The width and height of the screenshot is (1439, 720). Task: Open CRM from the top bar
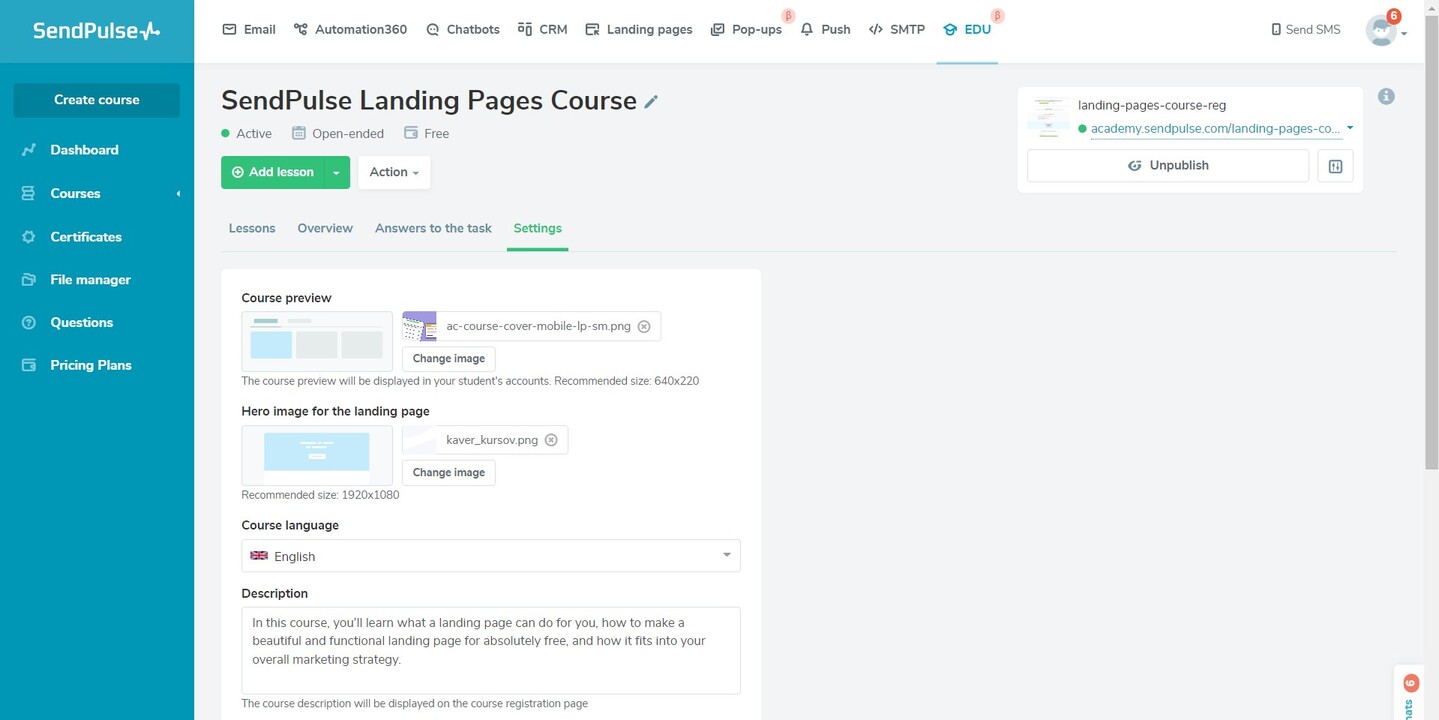point(527,29)
